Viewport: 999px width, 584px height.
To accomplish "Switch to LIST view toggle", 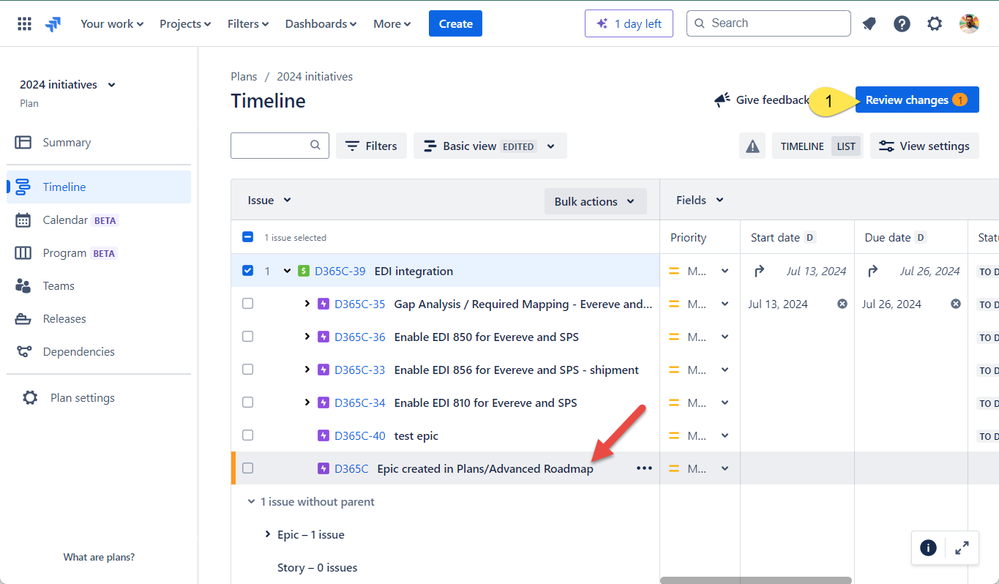I will tap(846, 146).
